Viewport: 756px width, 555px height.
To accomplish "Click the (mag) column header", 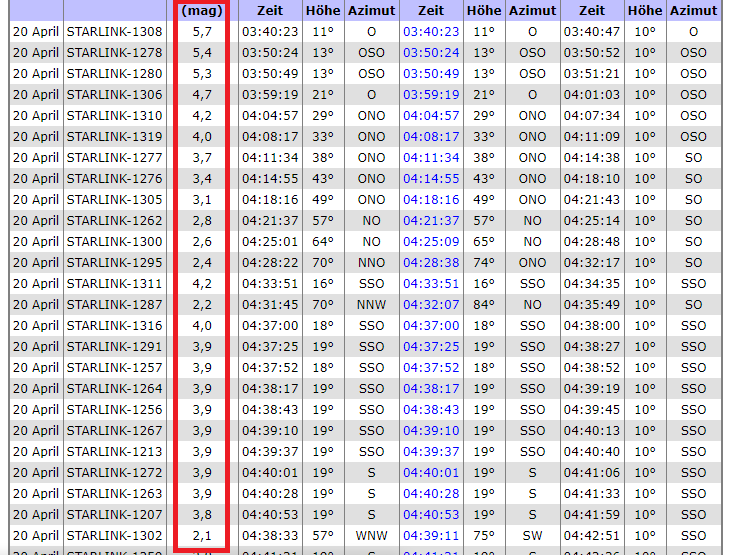I will pyautogui.click(x=202, y=10).
